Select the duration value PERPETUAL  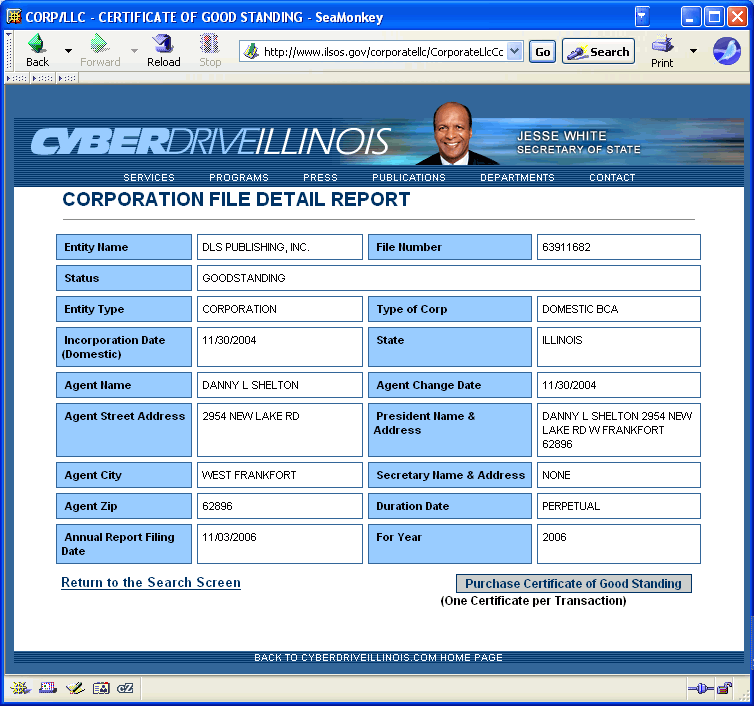pos(571,506)
